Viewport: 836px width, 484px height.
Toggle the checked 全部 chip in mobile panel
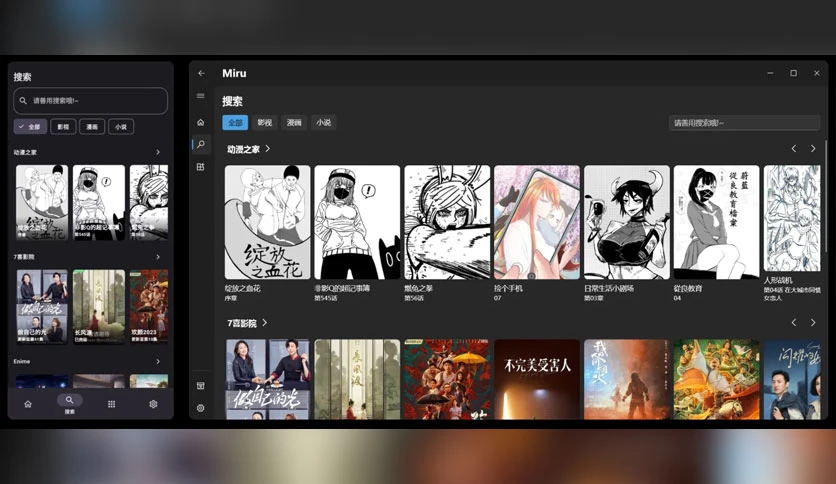click(x=30, y=127)
